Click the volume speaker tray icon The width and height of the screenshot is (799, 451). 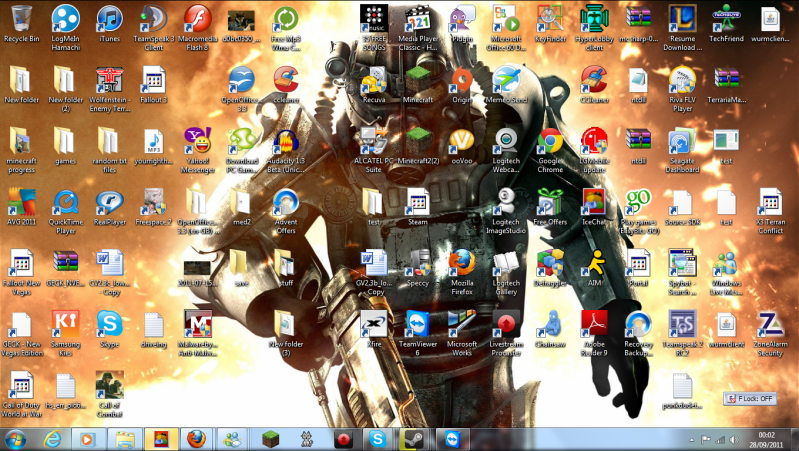point(734,439)
